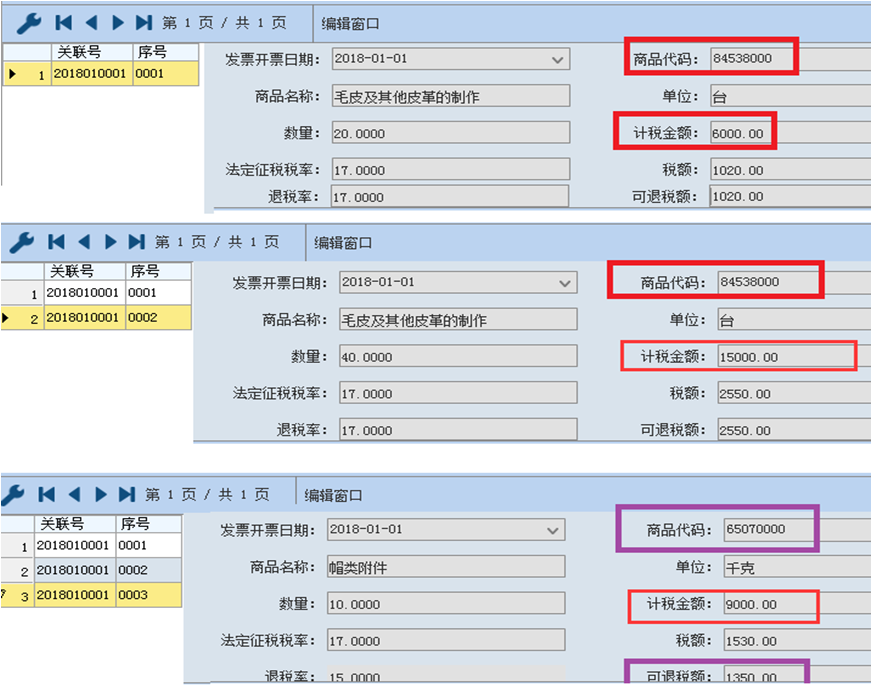Screen dimensions: 872x693
Task: Select the 编辑窗口 tab in the bottom panel
Action: 333,495
